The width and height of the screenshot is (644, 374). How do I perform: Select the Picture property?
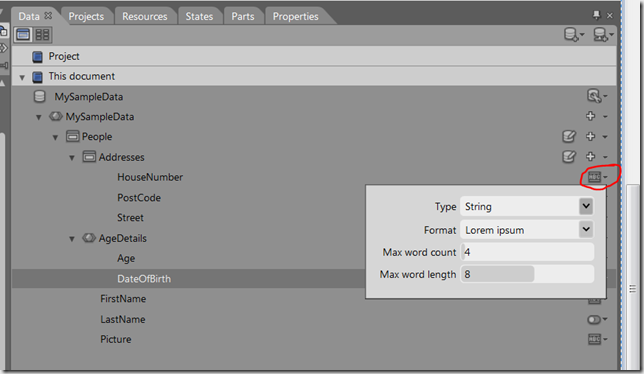pos(116,340)
